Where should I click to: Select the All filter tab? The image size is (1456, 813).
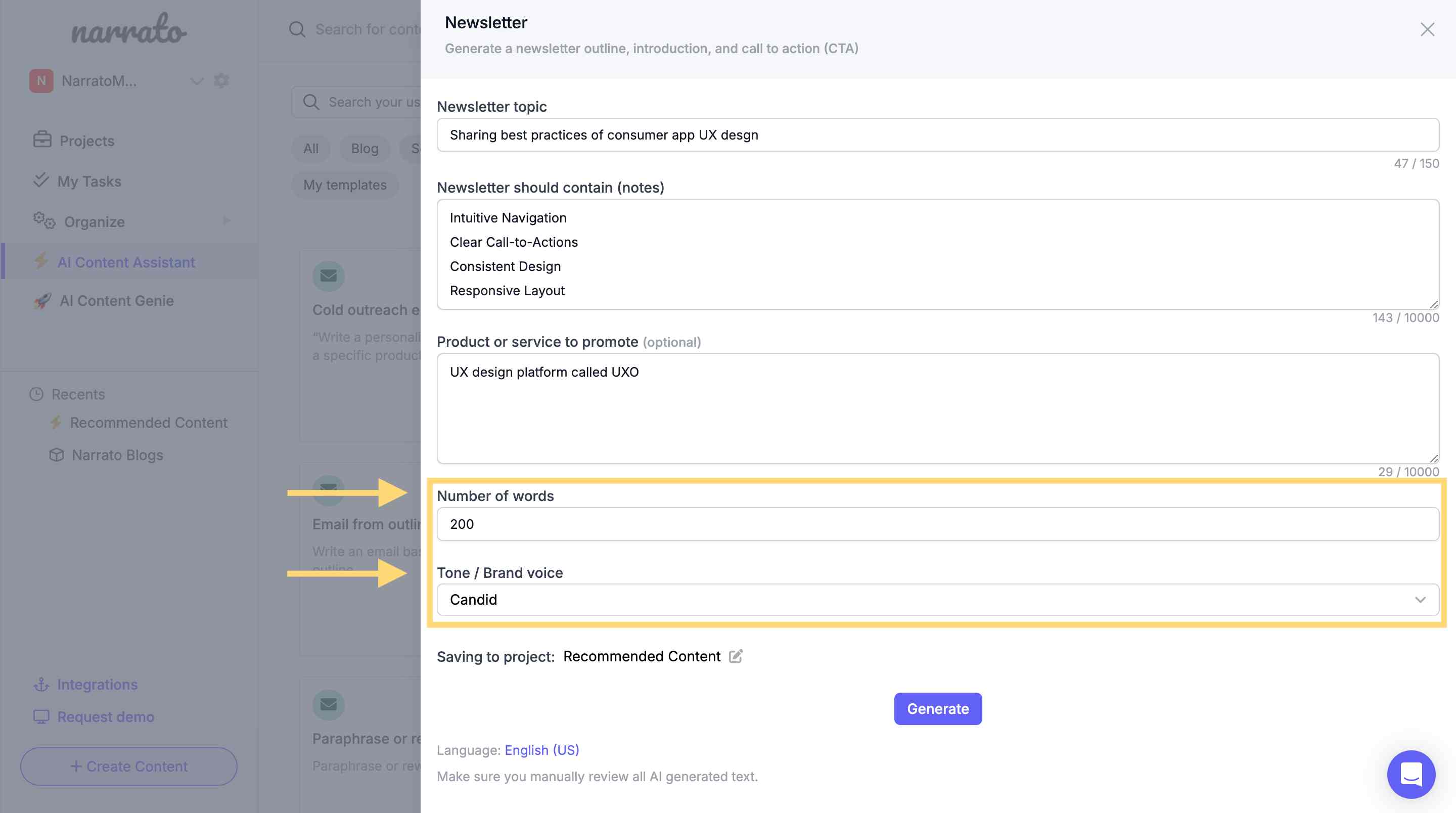click(x=311, y=148)
